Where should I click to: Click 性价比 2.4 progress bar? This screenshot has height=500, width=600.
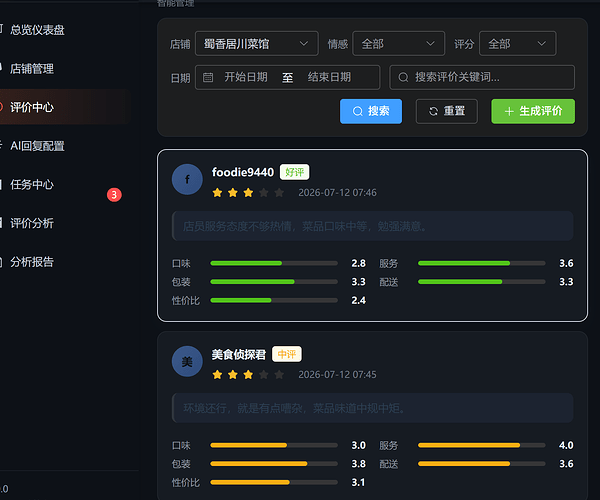[x=274, y=300]
